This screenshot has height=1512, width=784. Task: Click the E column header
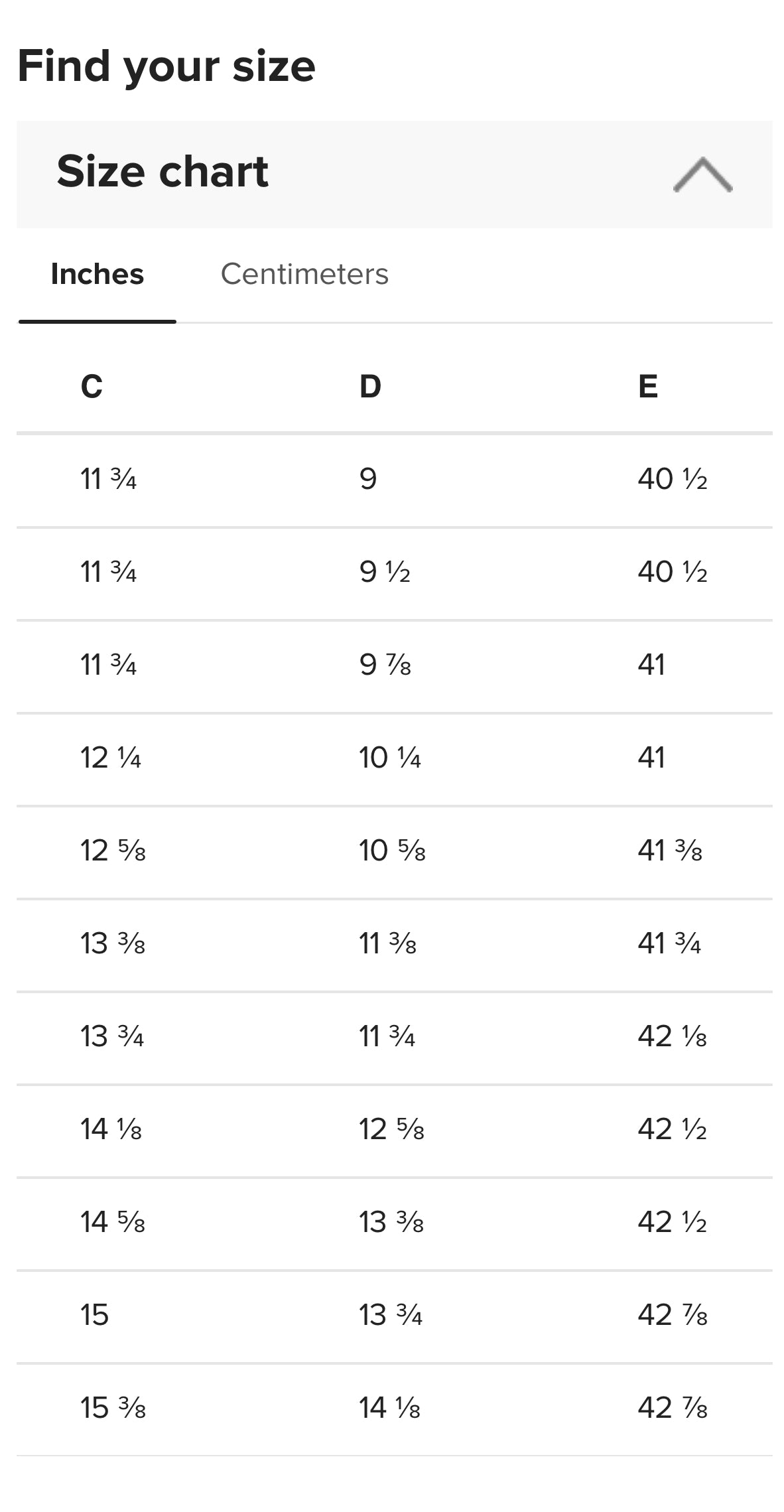pyautogui.click(x=648, y=386)
